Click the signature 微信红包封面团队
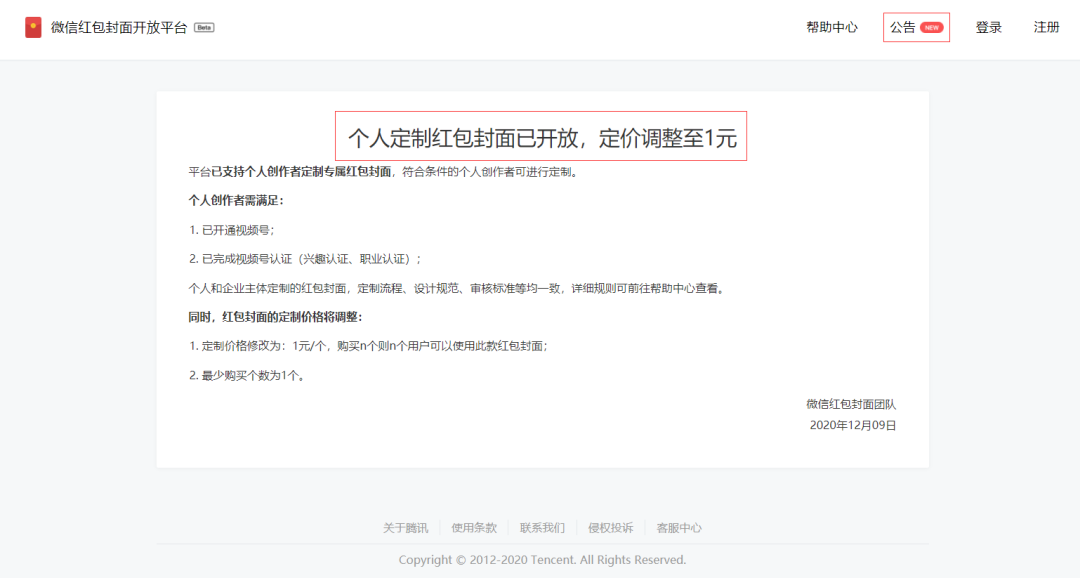This screenshot has width=1080, height=578. pos(851,404)
